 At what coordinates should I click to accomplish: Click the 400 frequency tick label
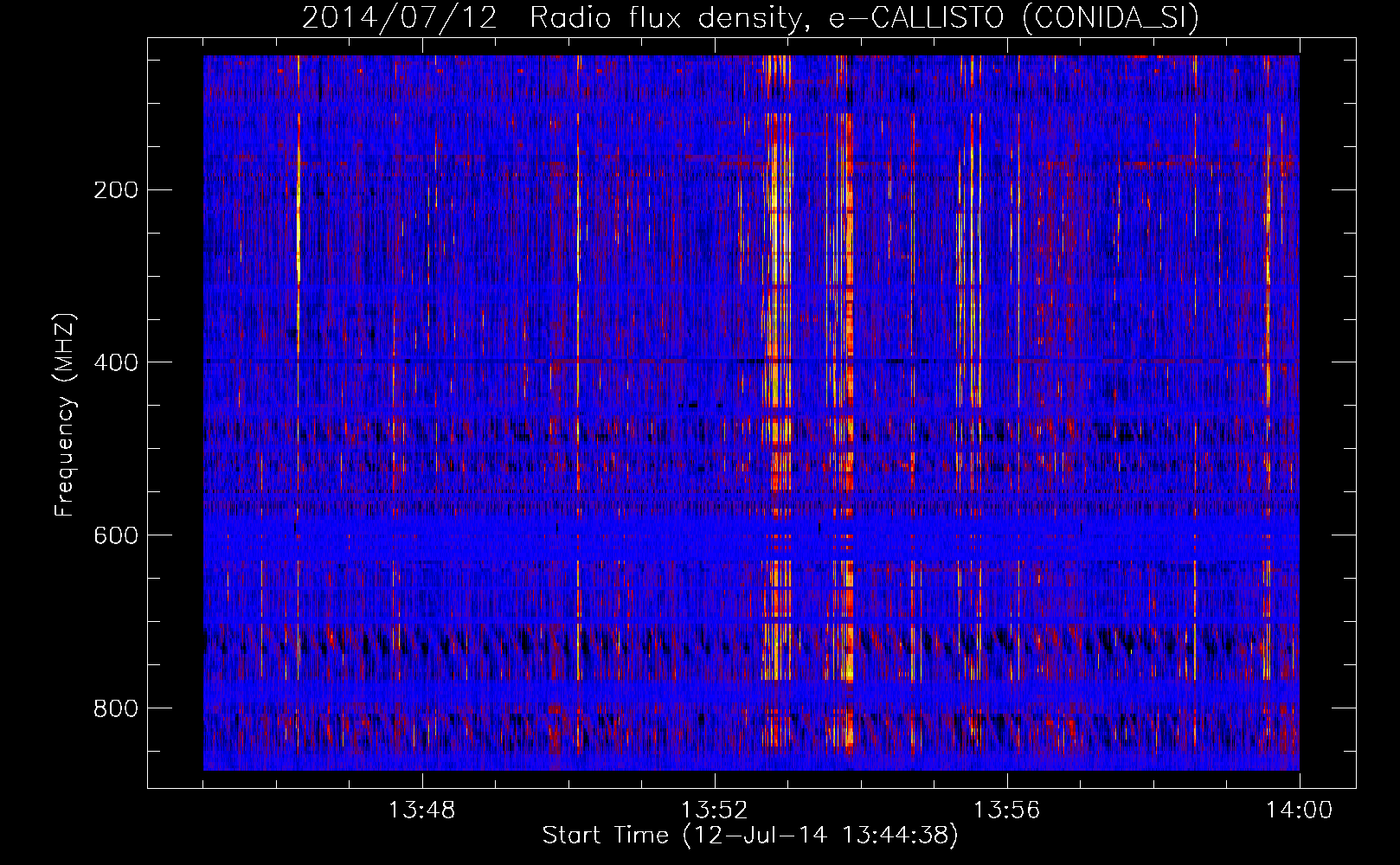116,362
